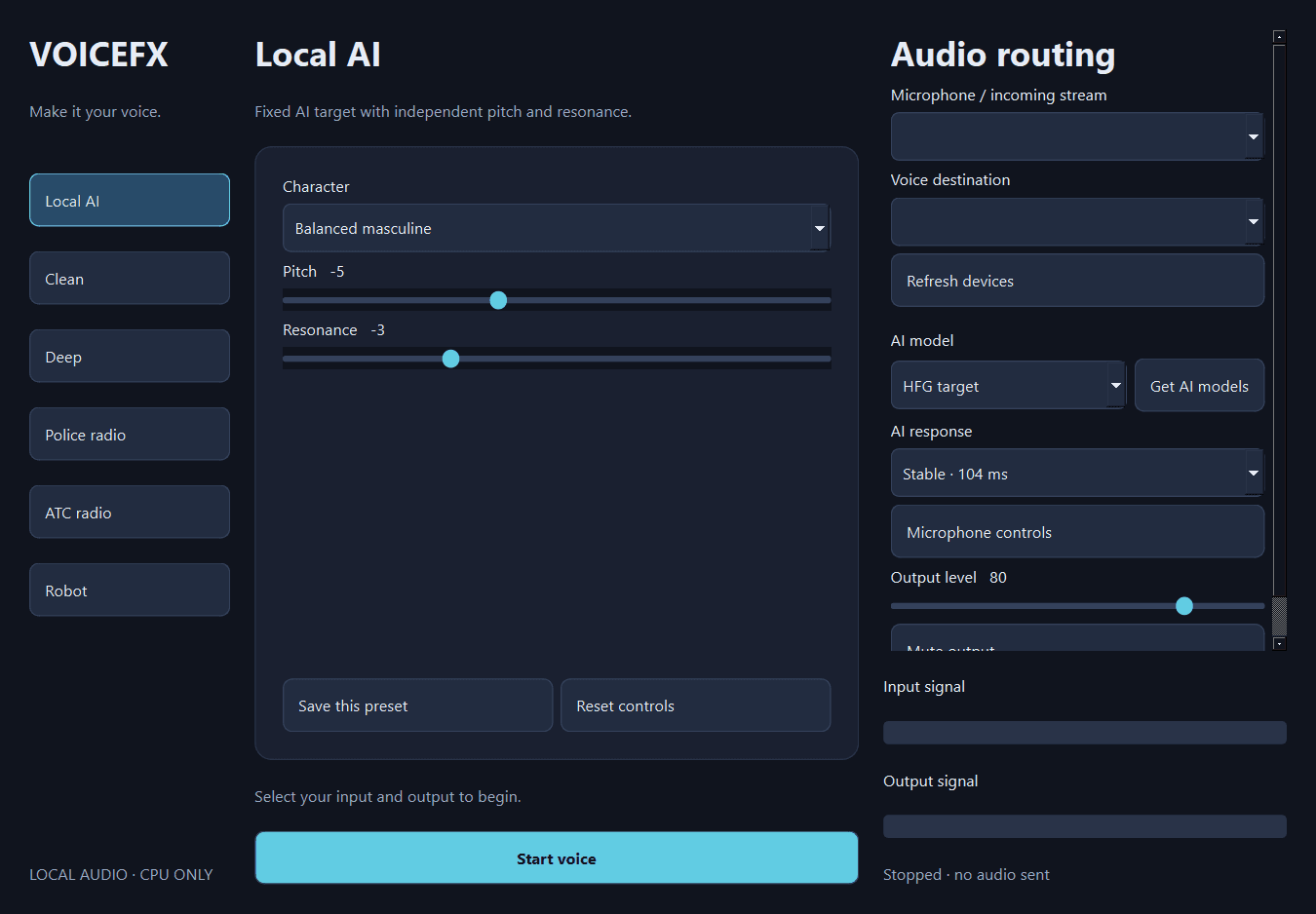Click the Resonance slider track
This screenshot has height=914, width=1316.
(x=557, y=359)
